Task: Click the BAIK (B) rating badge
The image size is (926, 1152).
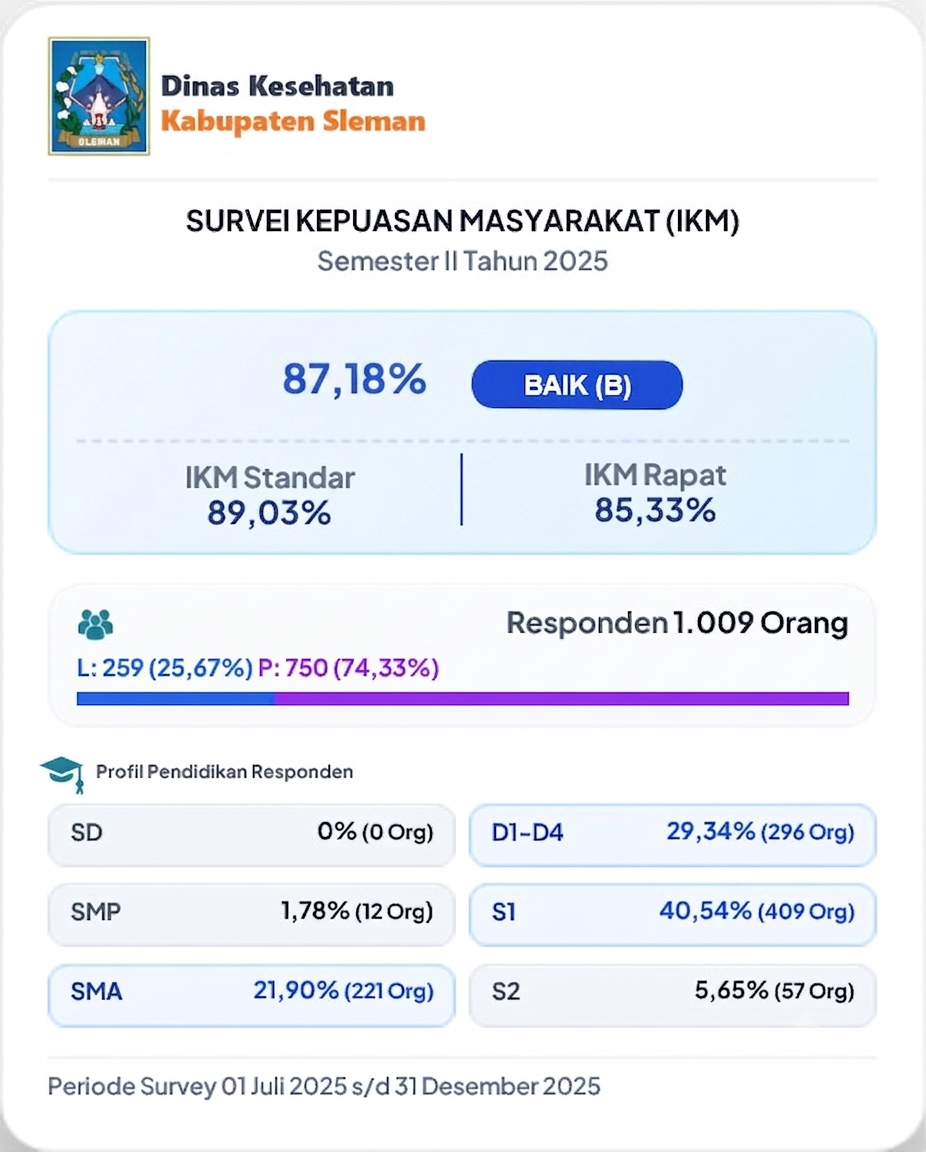Action: pyautogui.click(x=577, y=385)
